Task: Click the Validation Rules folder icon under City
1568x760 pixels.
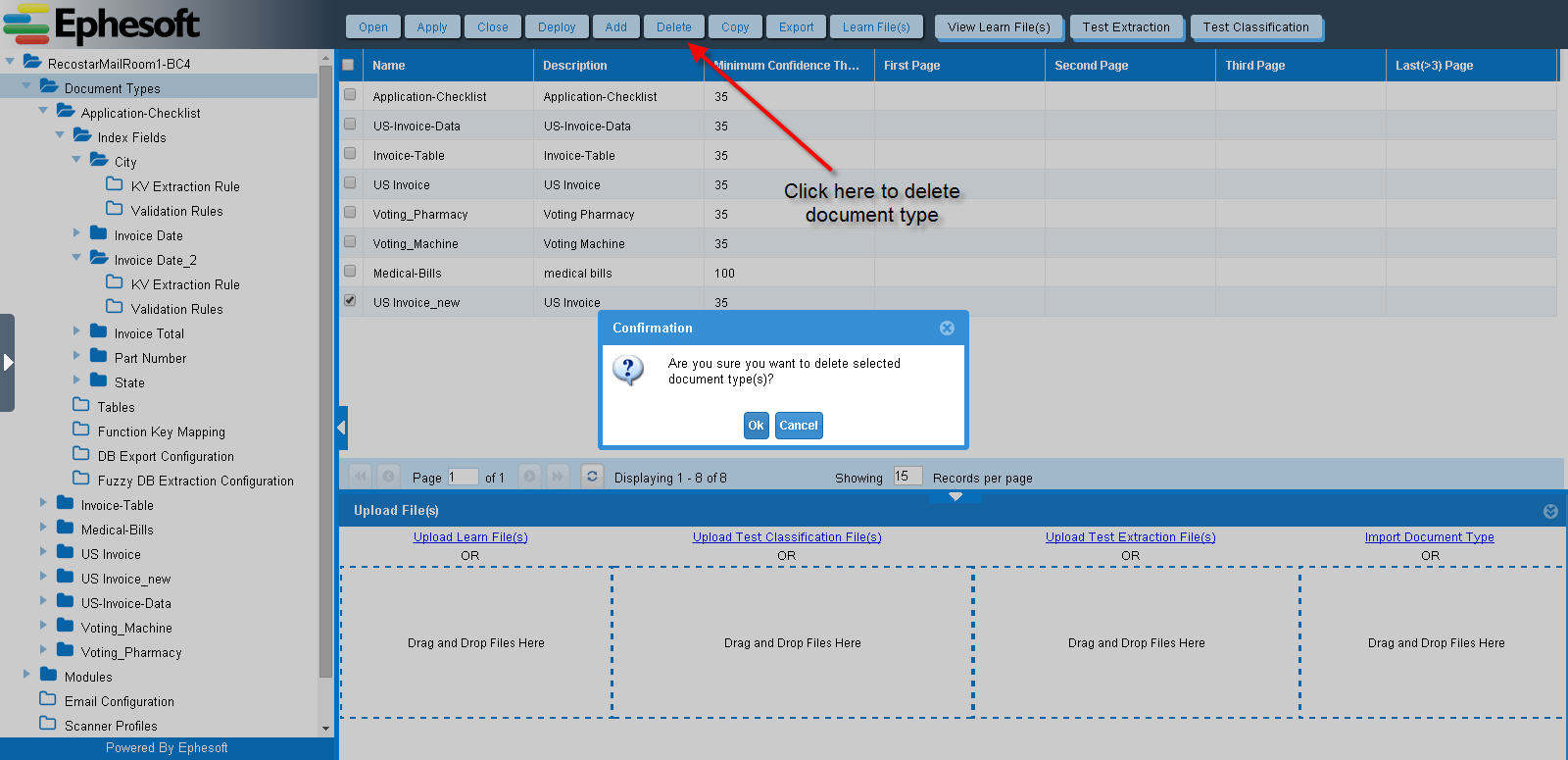Action: (x=115, y=210)
